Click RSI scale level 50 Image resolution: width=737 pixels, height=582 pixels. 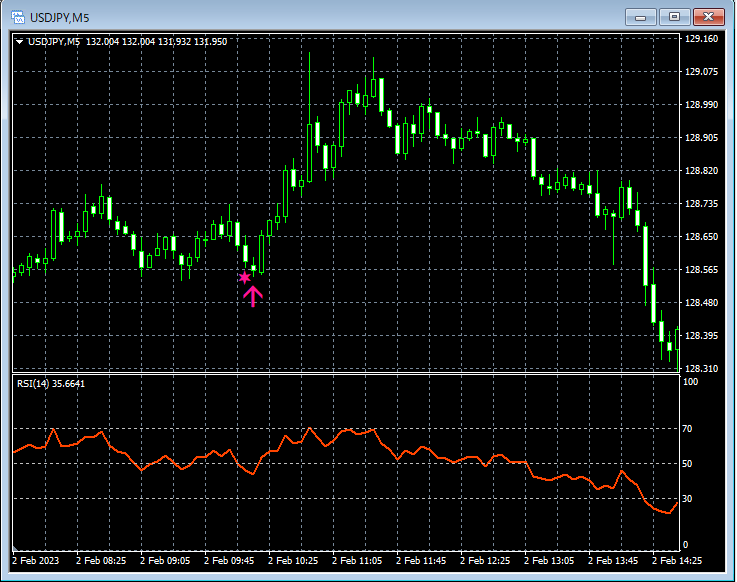687,464
